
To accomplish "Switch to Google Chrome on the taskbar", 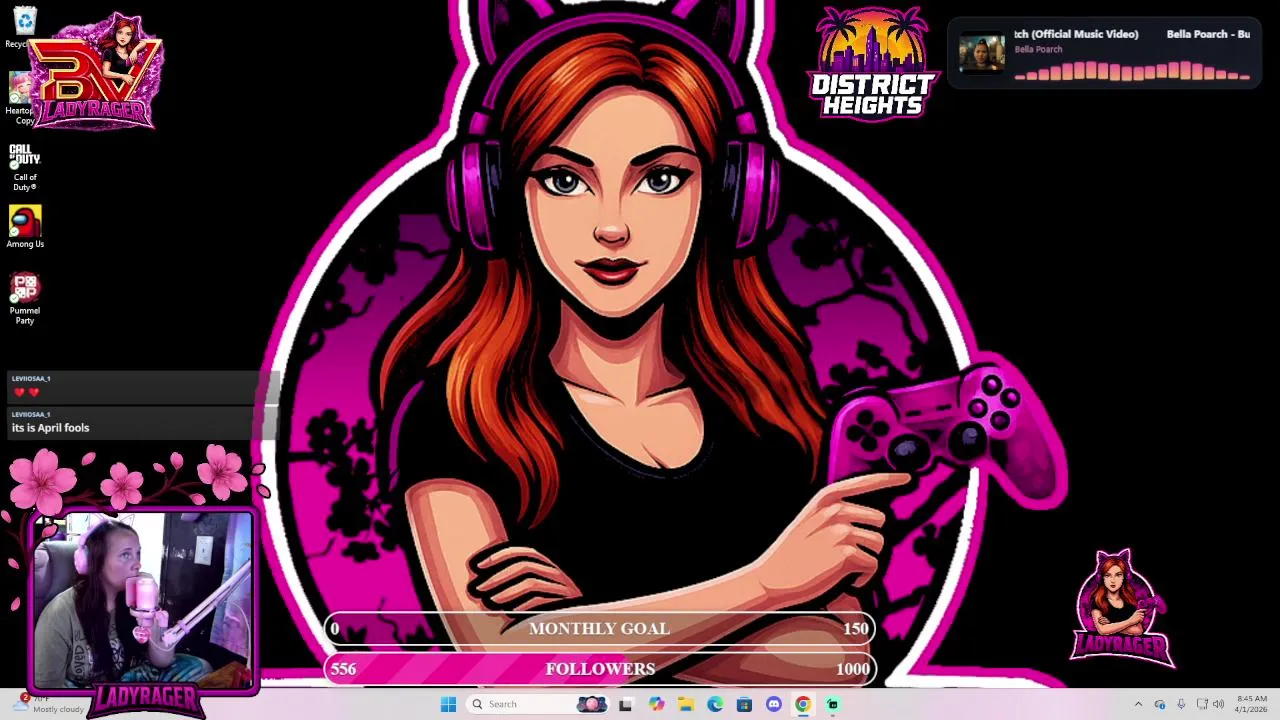I will click(803, 704).
